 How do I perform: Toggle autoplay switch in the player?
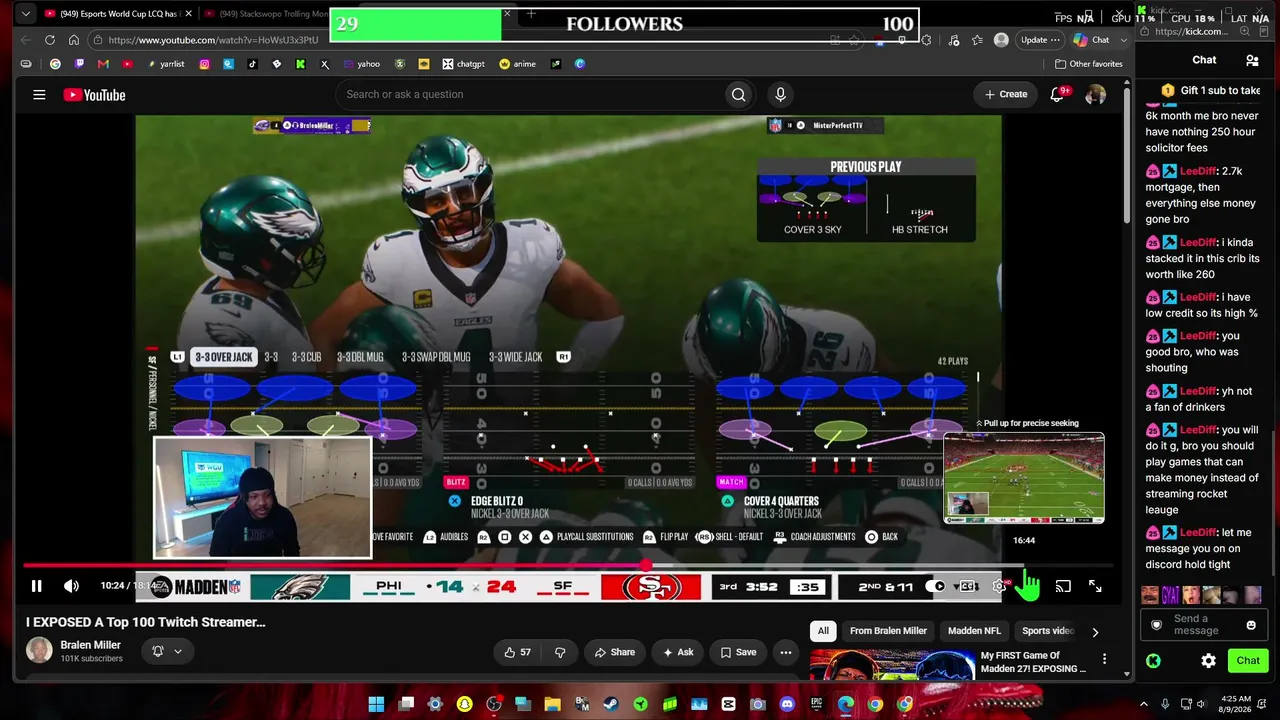coord(935,586)
